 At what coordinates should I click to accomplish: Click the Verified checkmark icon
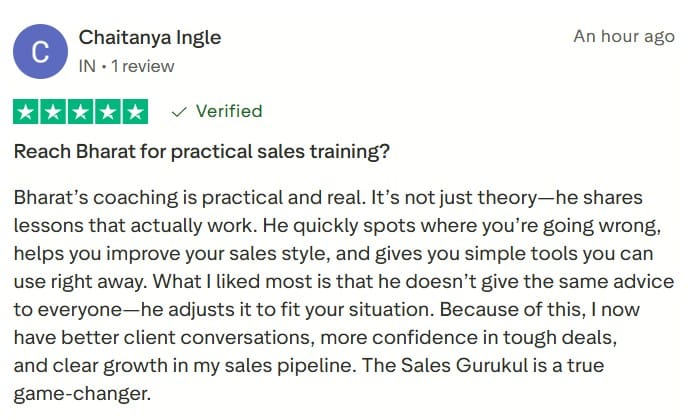(180, 112)
